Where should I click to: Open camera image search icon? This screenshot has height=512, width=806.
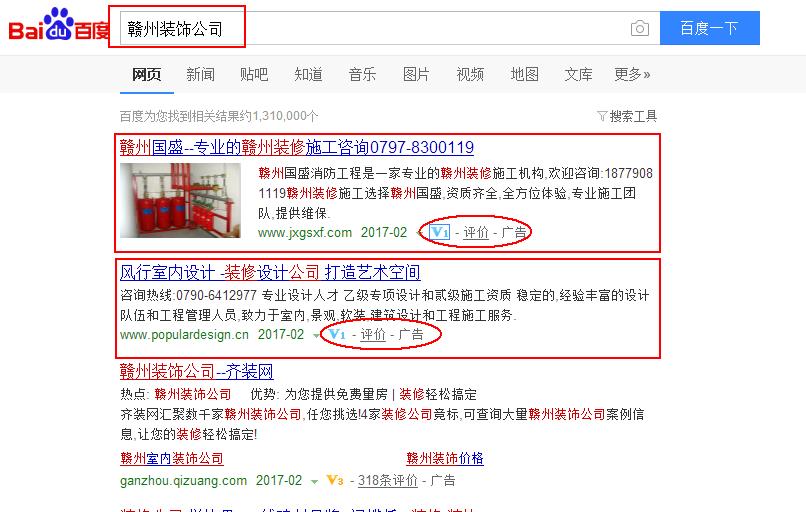(639, 28)
